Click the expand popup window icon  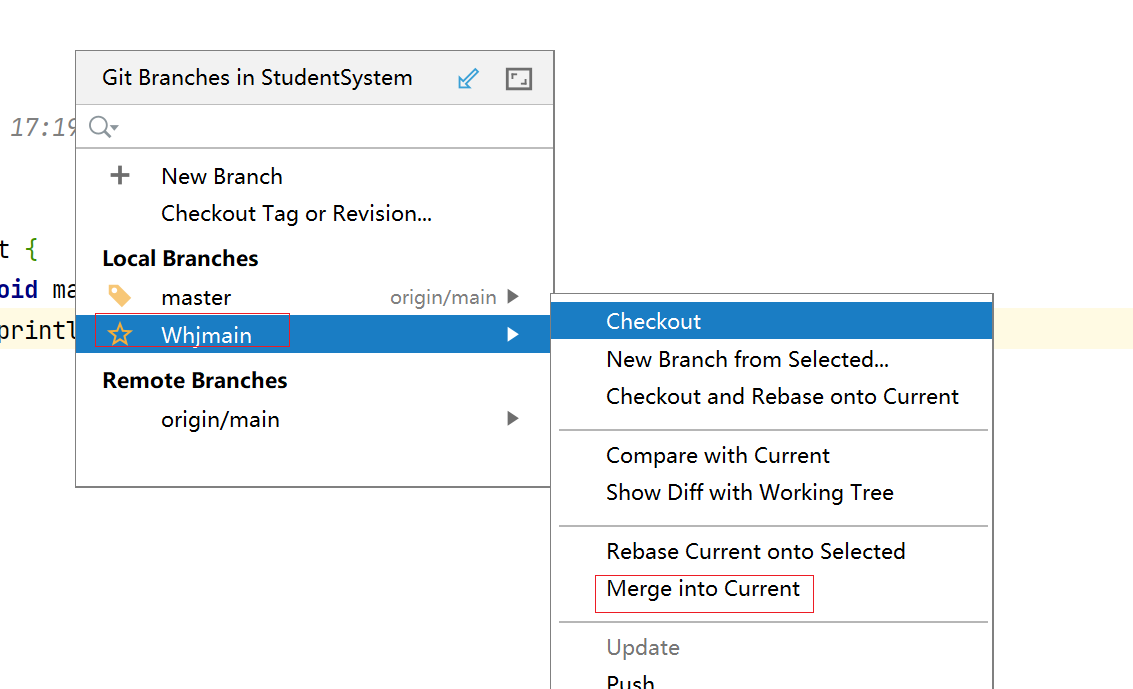tap(518, 79)
